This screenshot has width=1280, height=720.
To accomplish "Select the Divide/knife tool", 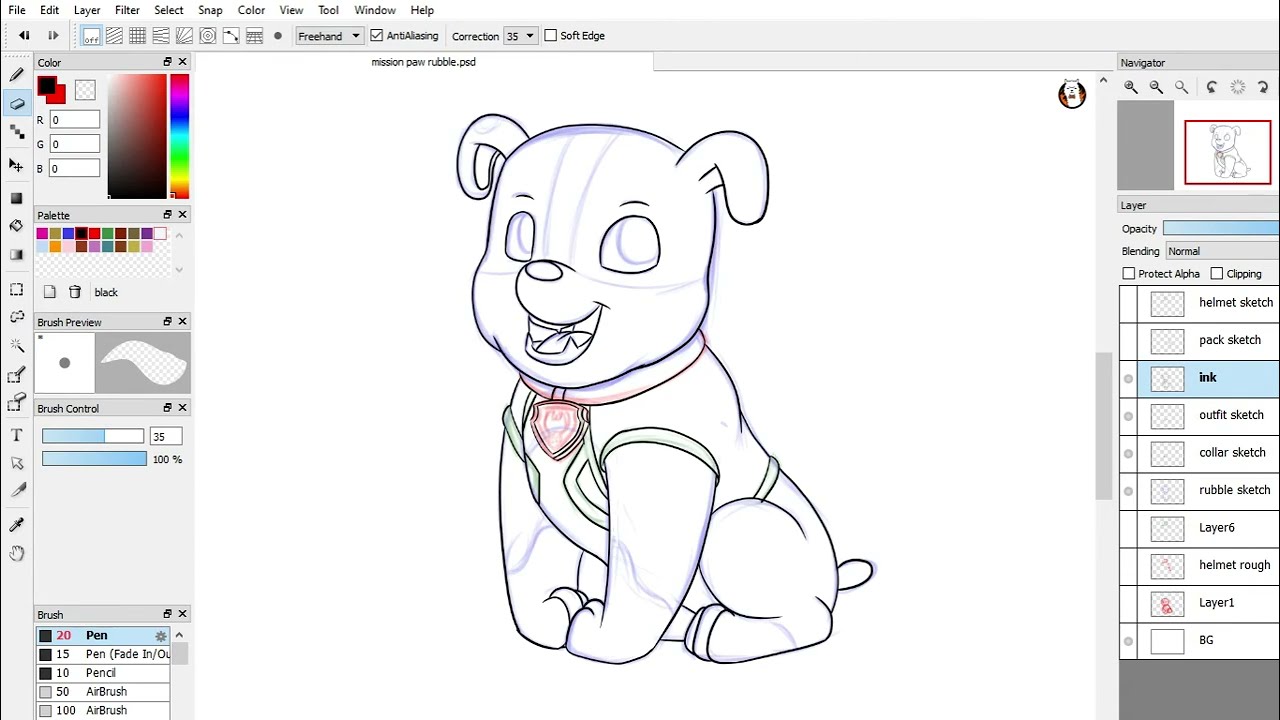I will 16,490.
